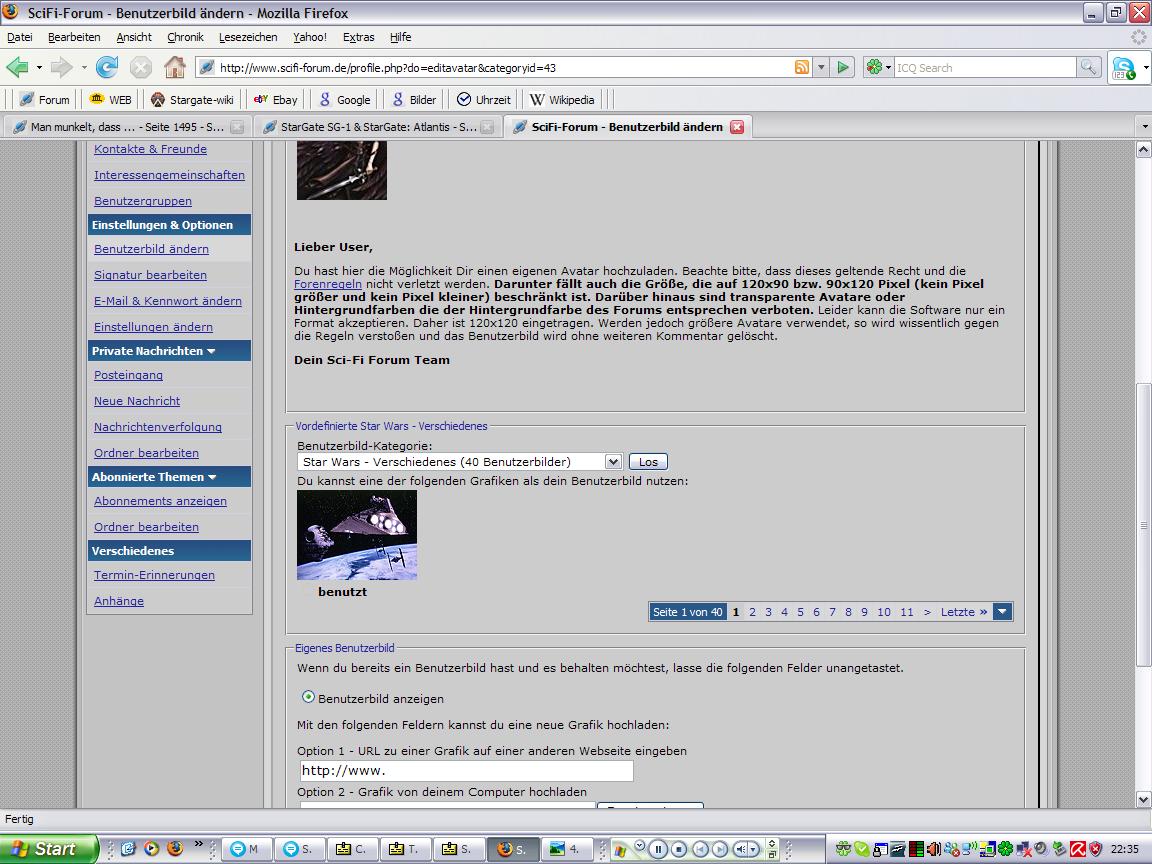The height and width of the screenshot is (864, 1152).
Task: Select the Star Destroyer avatar thumbnail
Action: tap(357, 535)
